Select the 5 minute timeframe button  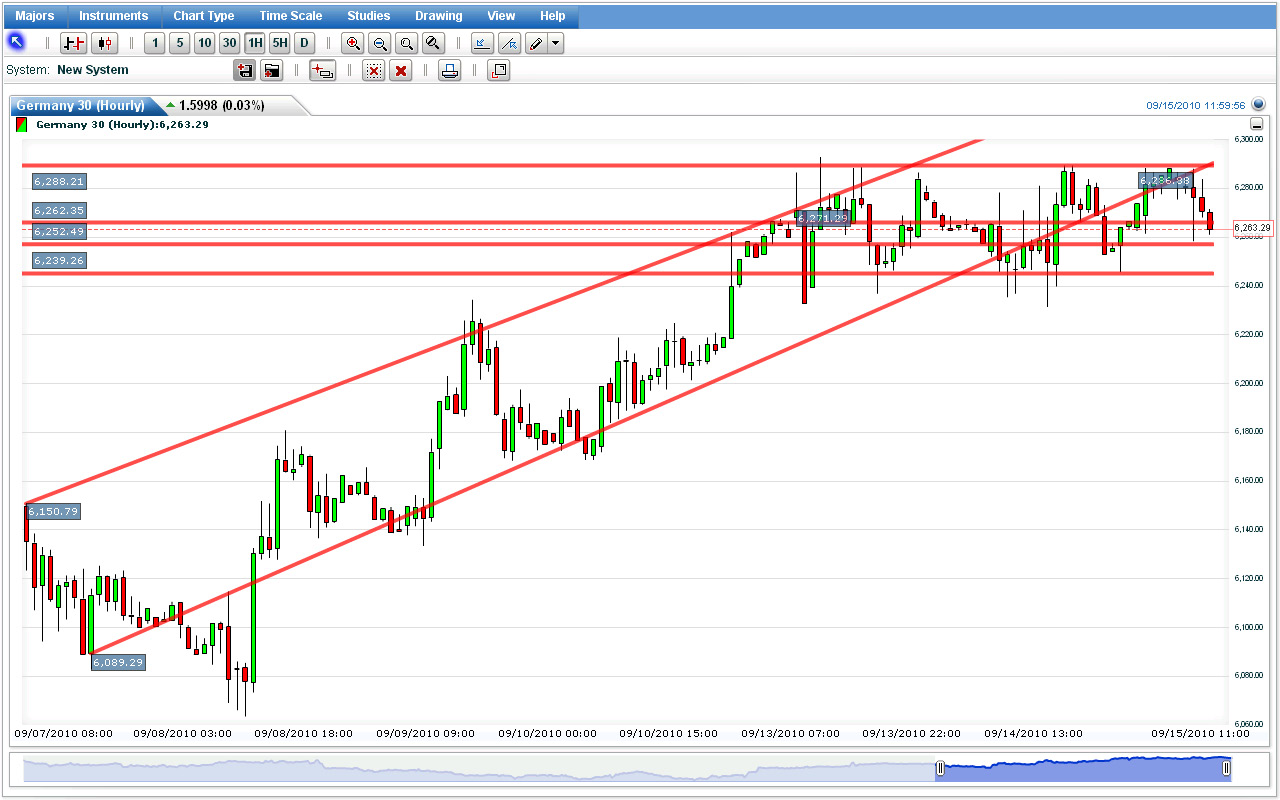pos(179,43)
